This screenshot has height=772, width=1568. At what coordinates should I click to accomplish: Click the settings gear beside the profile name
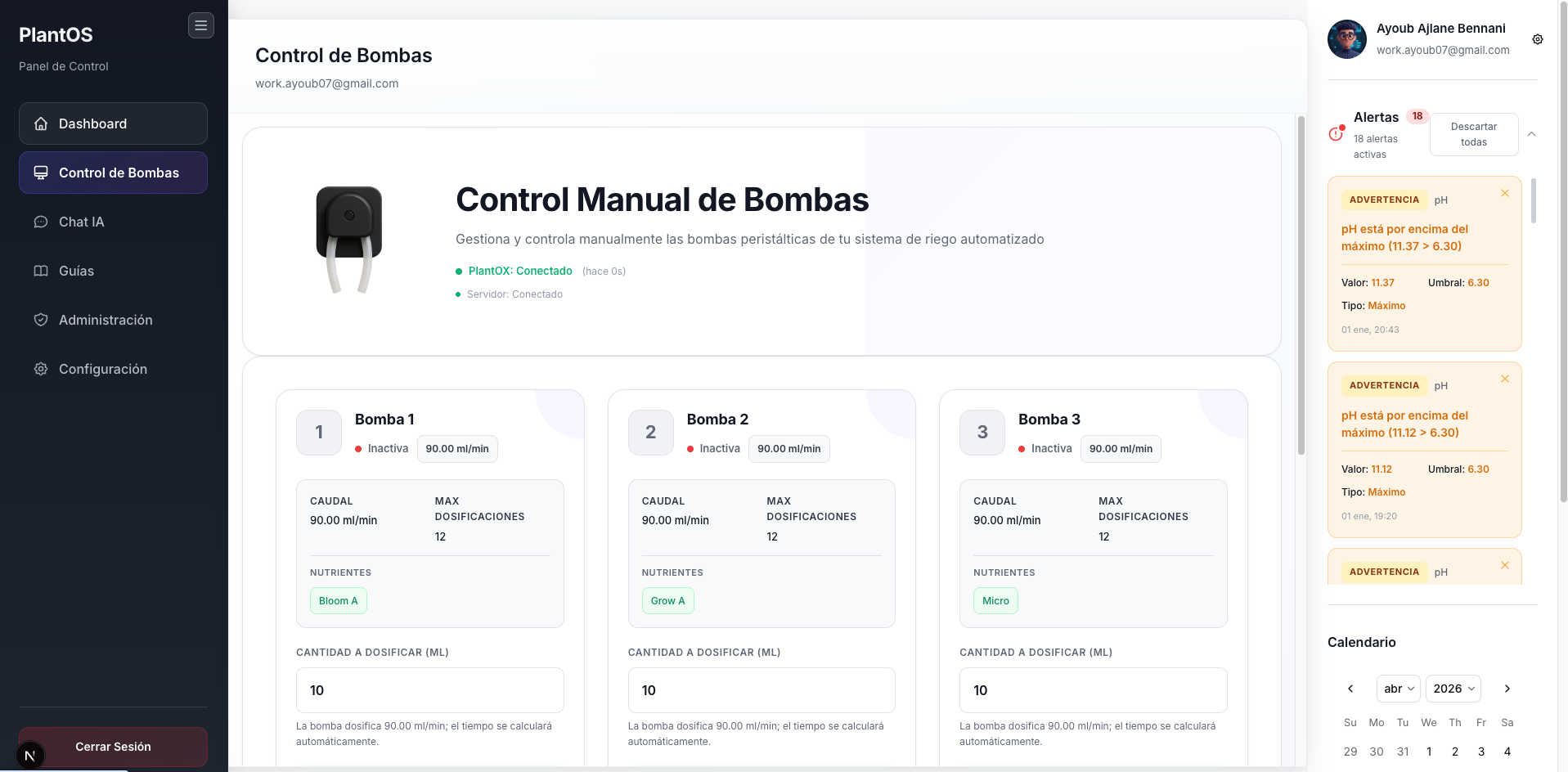(x=1538, y=39)
